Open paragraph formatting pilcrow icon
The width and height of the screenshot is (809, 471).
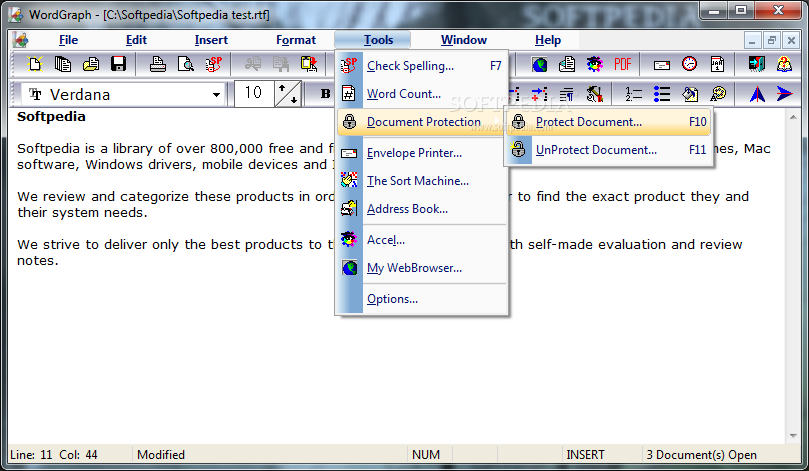point(567,94)
